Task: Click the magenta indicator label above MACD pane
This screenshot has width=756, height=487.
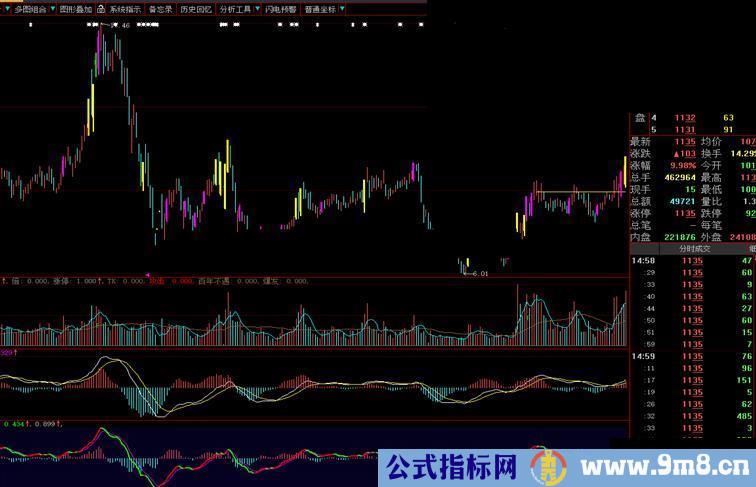Action: (7, 353)
